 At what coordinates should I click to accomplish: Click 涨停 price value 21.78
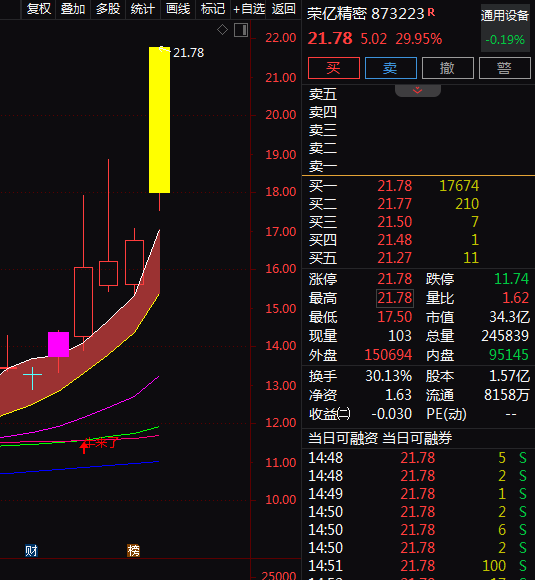[x=394, y=279]
